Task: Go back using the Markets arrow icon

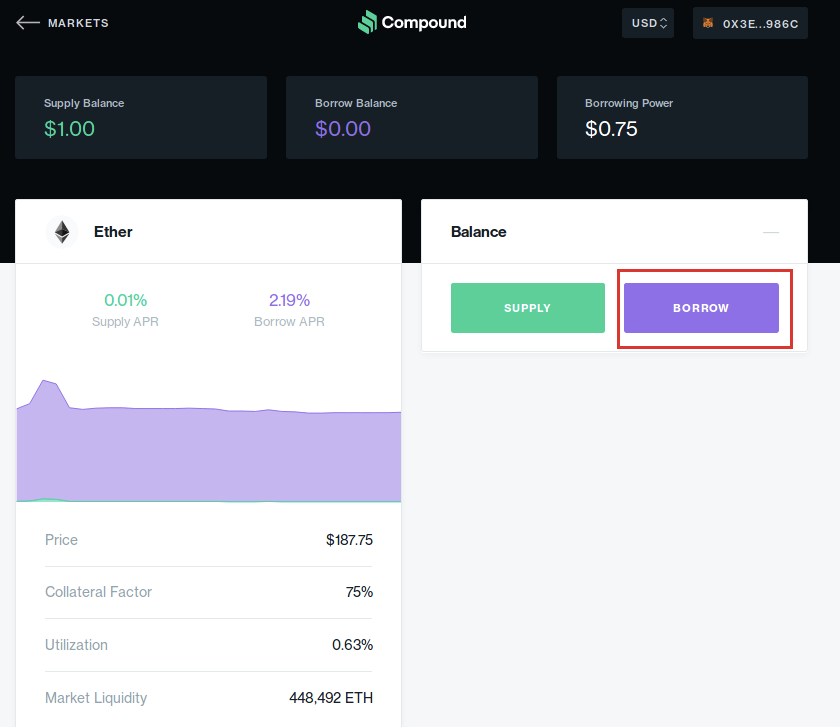Action: (x=28, y=23)
